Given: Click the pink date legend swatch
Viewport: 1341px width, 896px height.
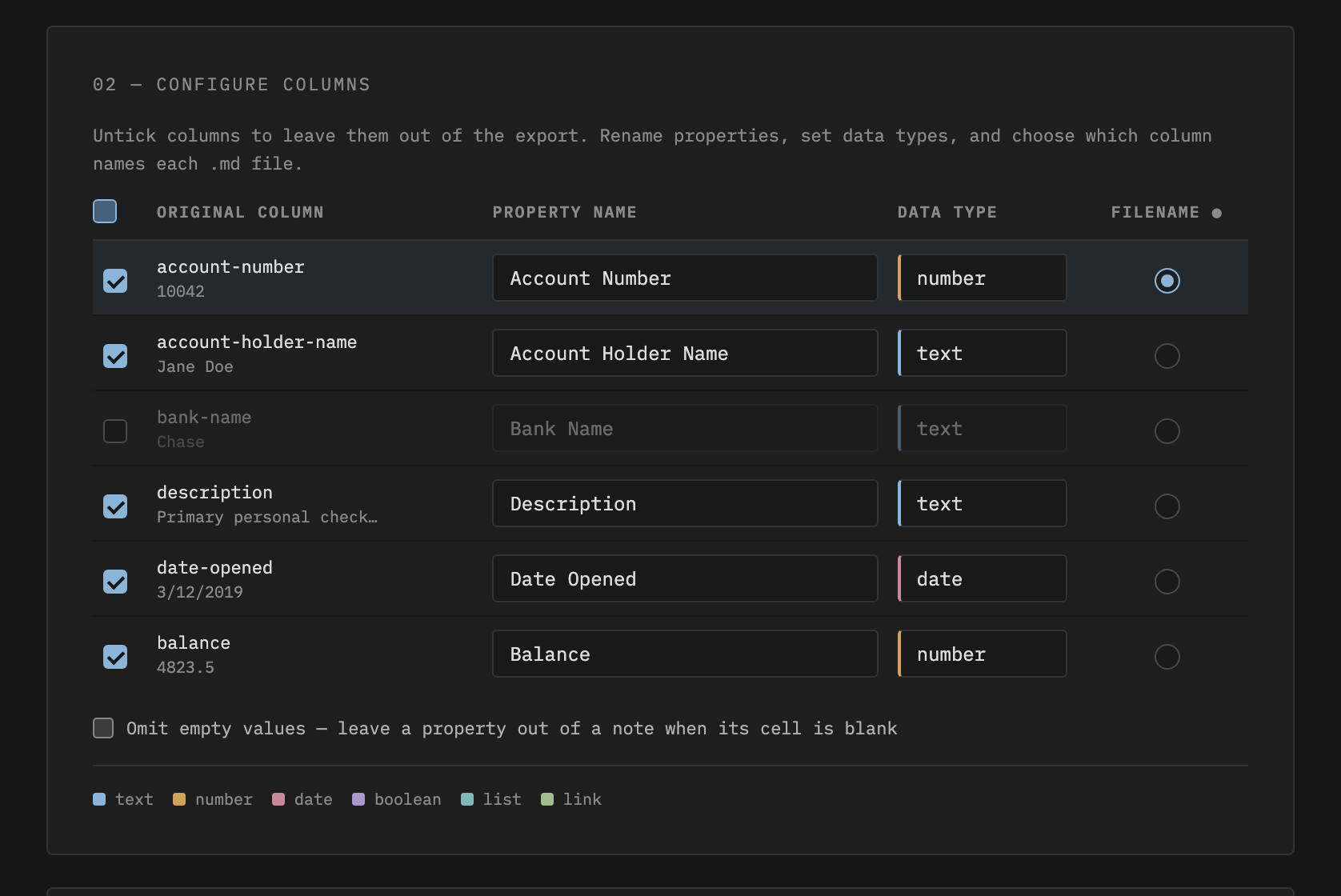Looking at the screenshot, I should pyautogui.click(x=278, y=799).
